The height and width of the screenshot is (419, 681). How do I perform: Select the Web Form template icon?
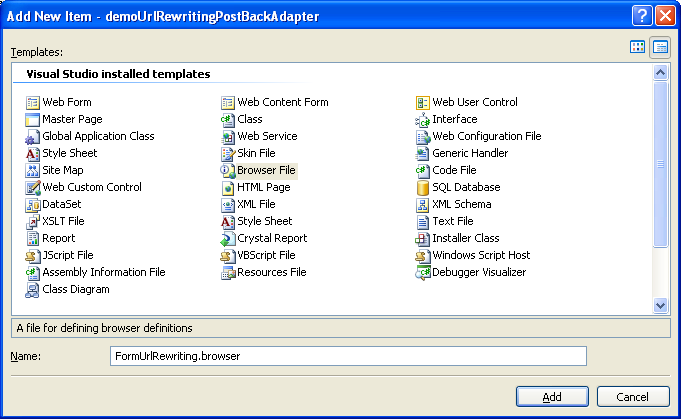(x=33, y=102)
